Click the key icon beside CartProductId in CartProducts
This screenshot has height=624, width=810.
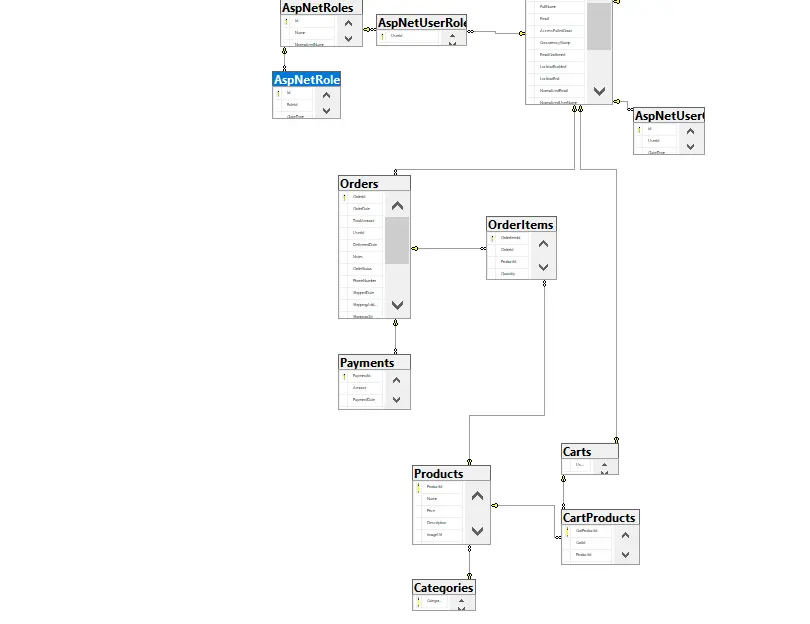pyautogui.click(x=566, y=530)
